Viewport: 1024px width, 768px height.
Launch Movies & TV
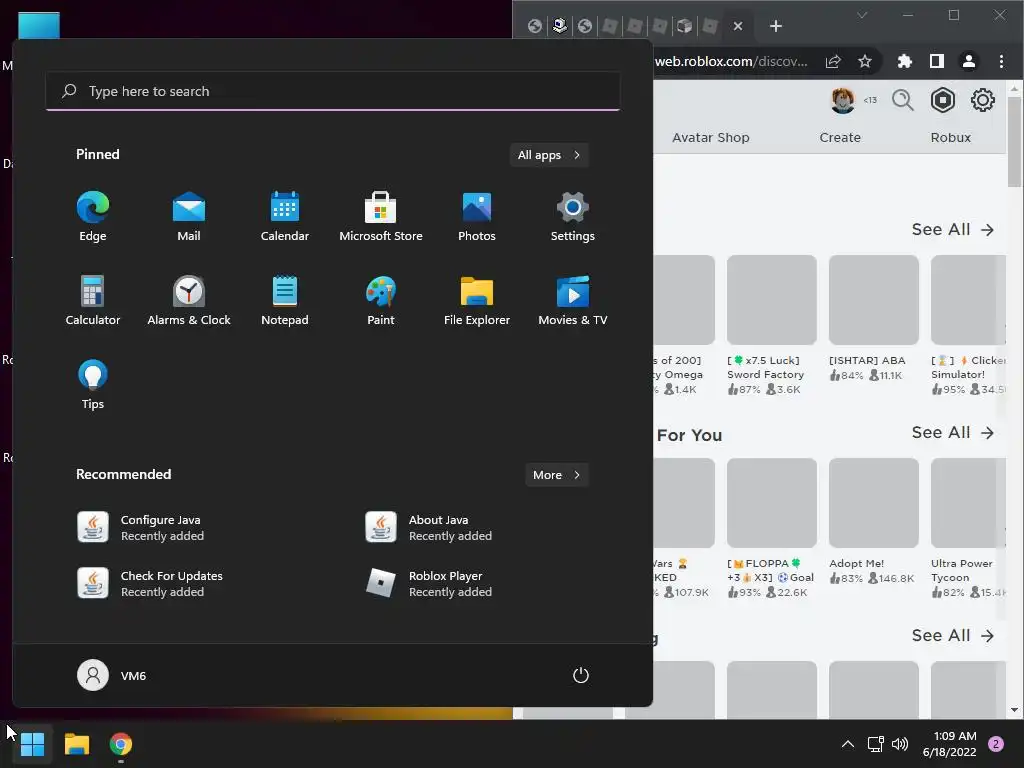[x=573, y=300]
